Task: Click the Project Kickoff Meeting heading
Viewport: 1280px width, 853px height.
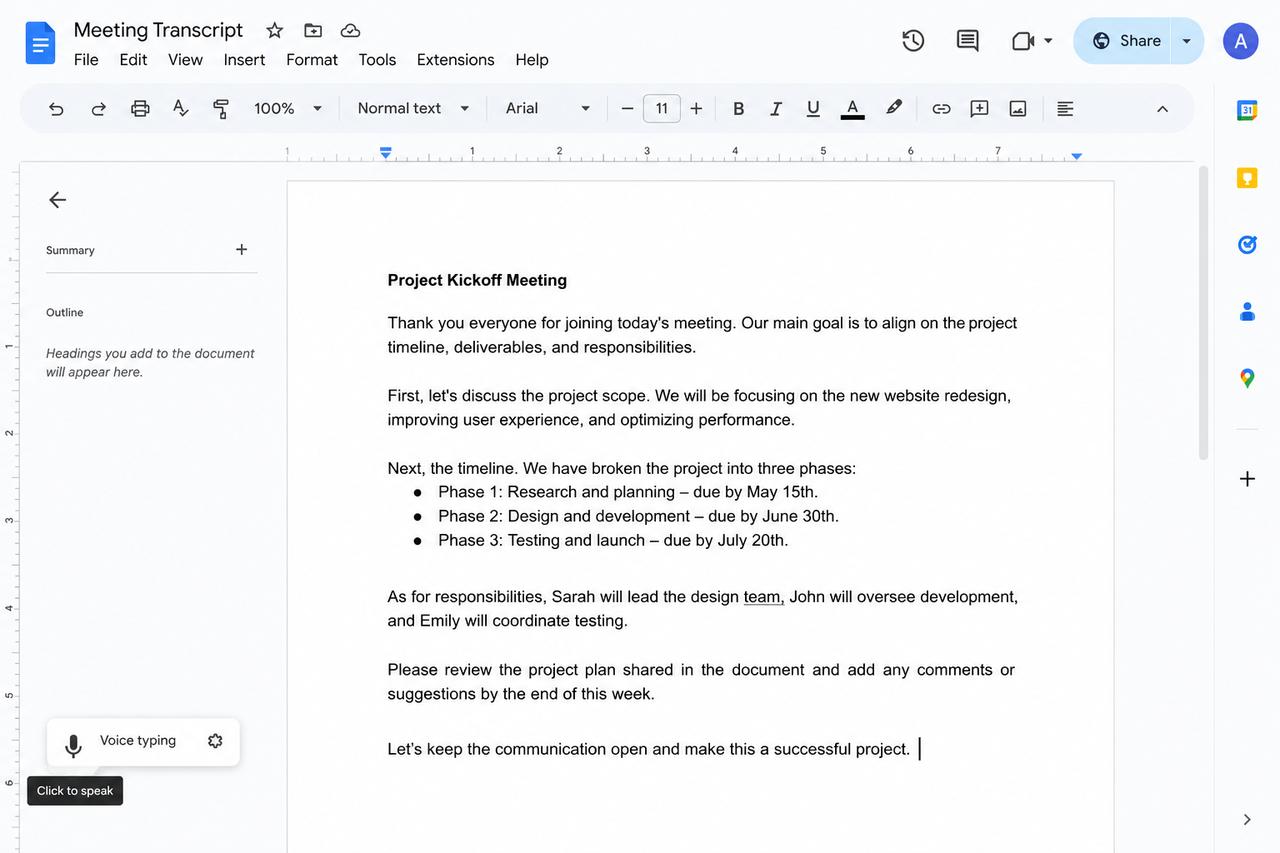Action: 477,280
